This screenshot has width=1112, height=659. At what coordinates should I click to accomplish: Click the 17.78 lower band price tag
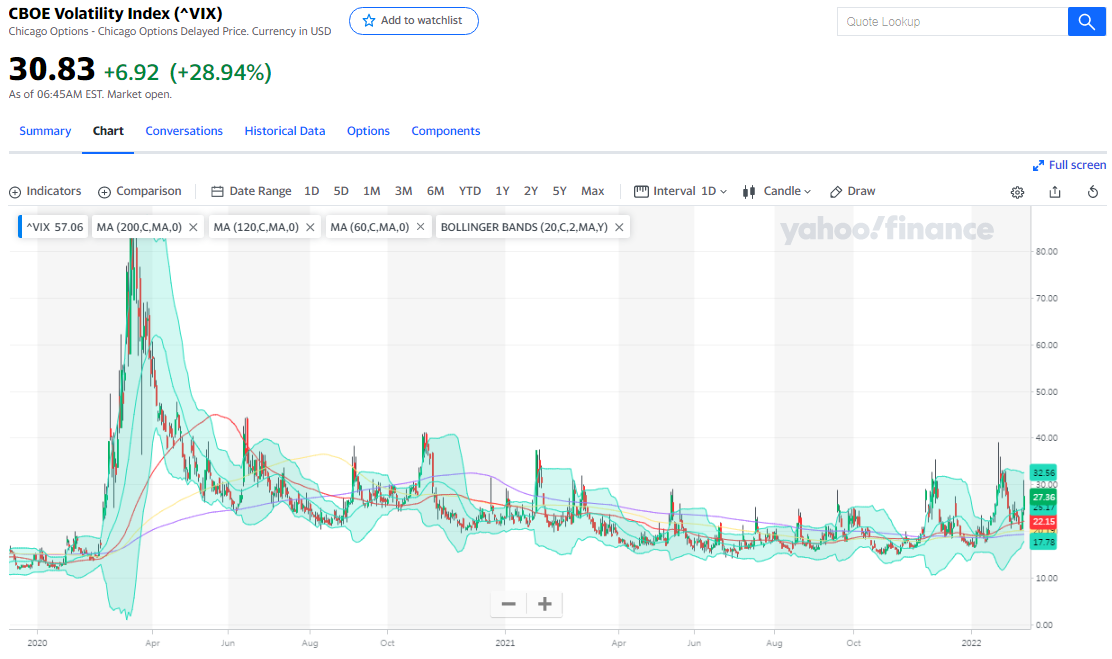tap(1043, 542)
